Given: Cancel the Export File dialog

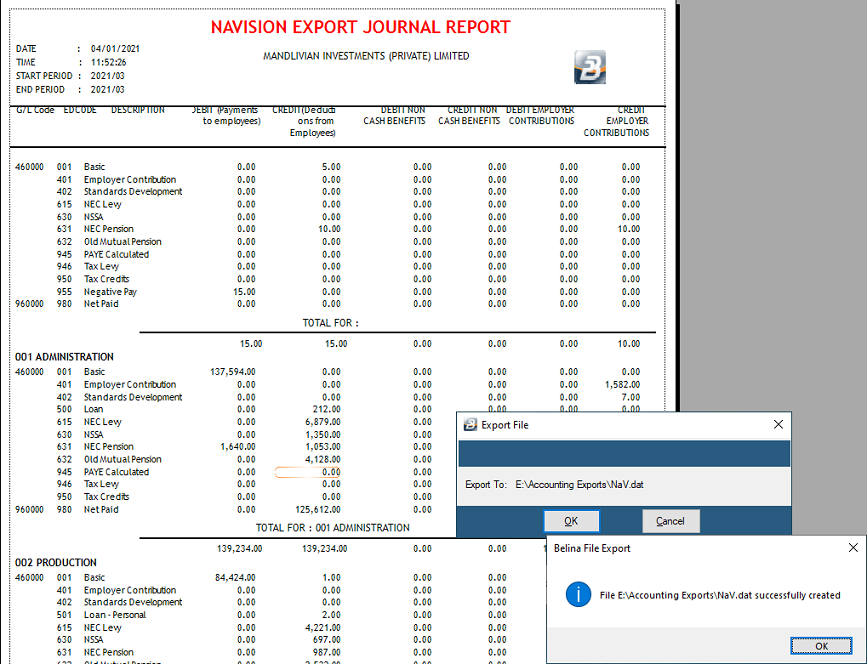Looking at the screenshot, I should point(670,521).
